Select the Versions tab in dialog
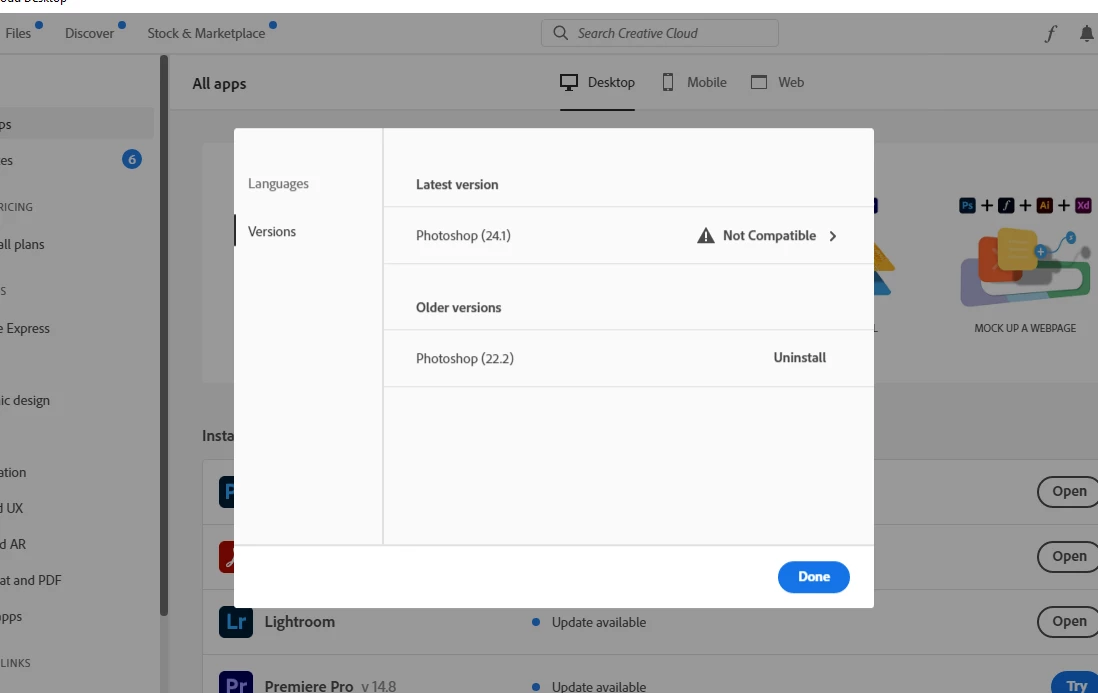1098x693 pixels. [x=272, y=231]
